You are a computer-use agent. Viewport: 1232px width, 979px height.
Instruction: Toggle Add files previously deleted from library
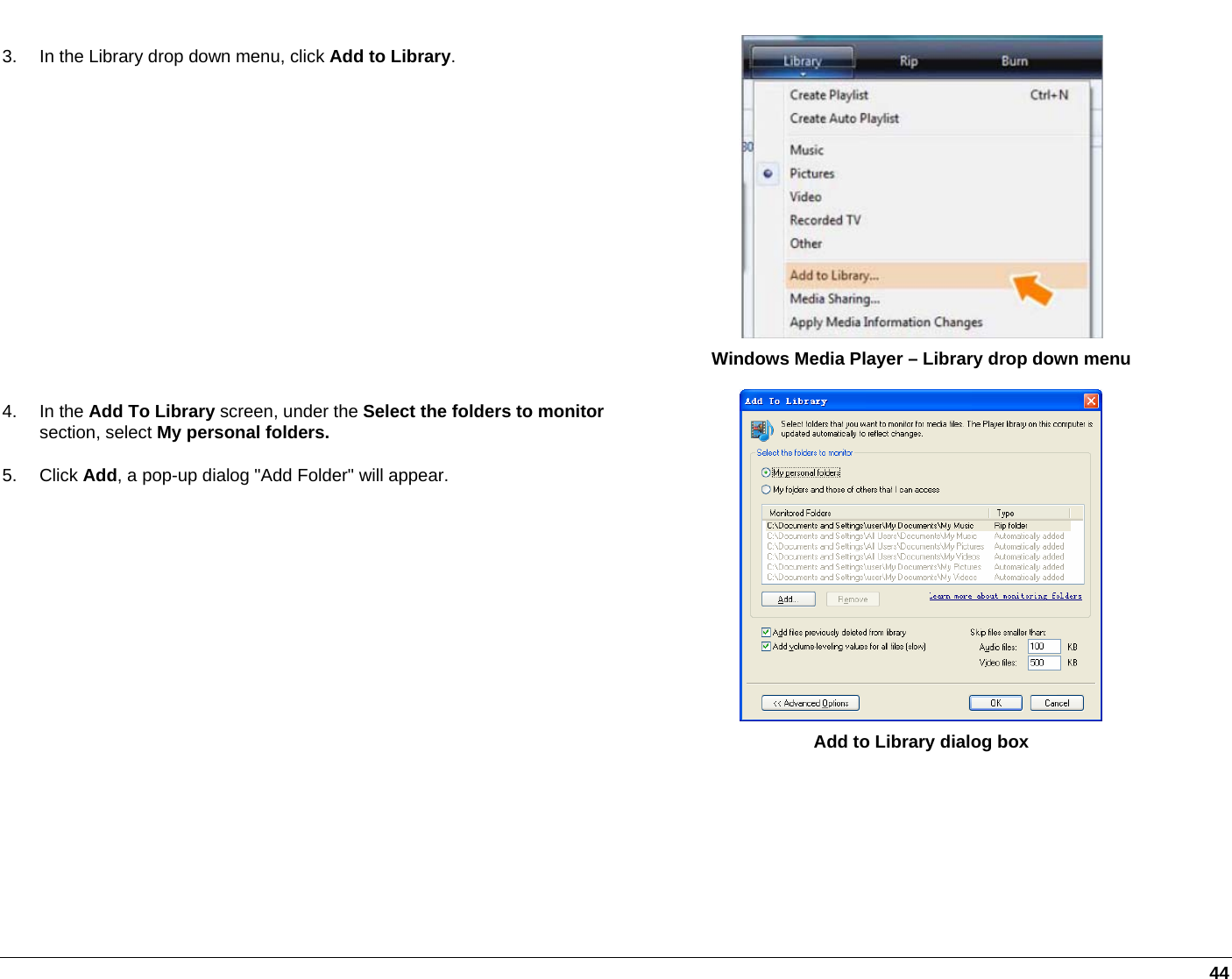click(x=766, y=632)
